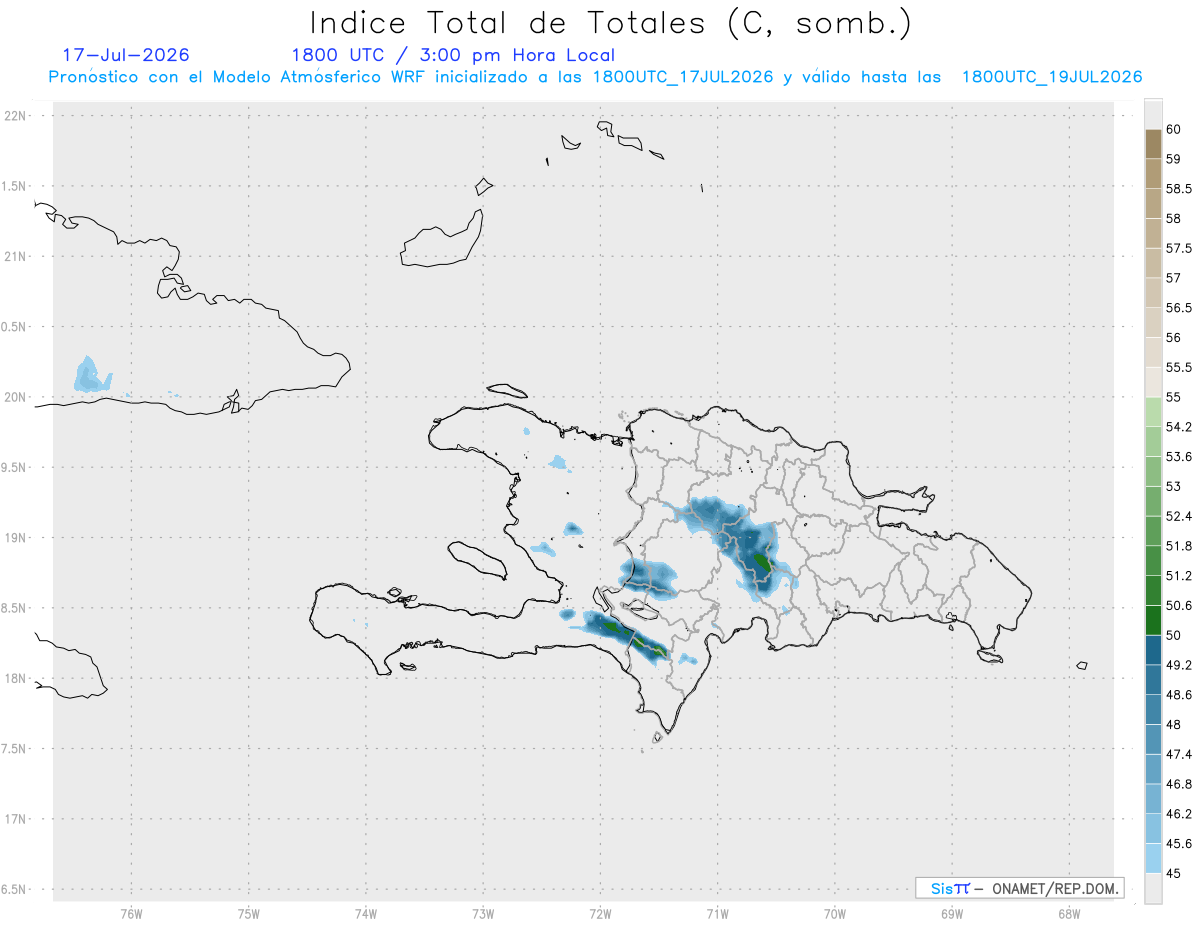Click the colorbar value '50.6'
The image size is (1200, 927).
1178,605
